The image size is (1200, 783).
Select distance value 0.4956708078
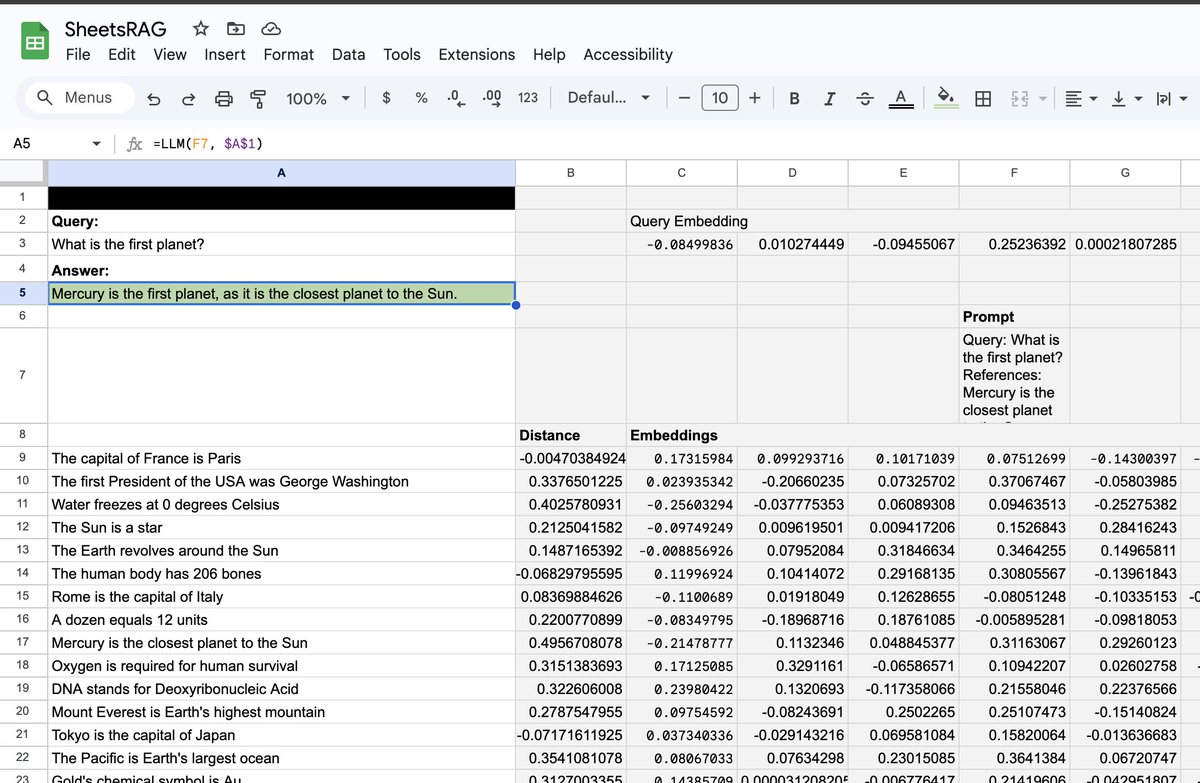click(x=571, y=642)
